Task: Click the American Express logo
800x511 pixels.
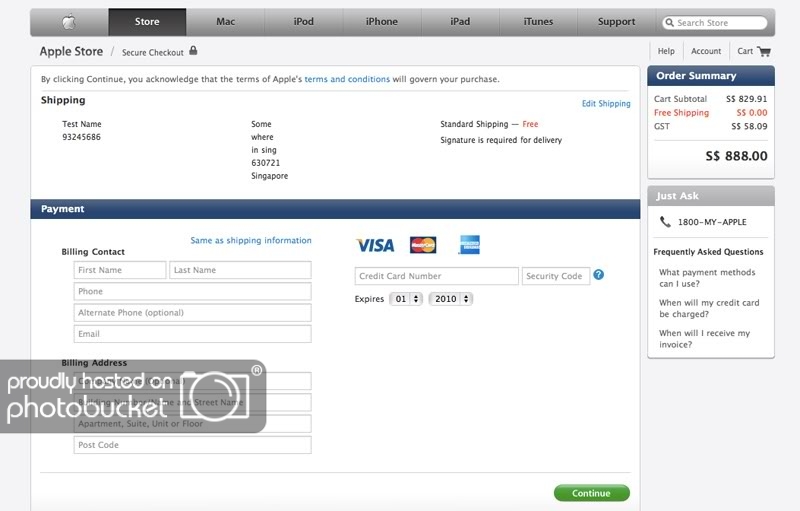Action: [469, 245]
